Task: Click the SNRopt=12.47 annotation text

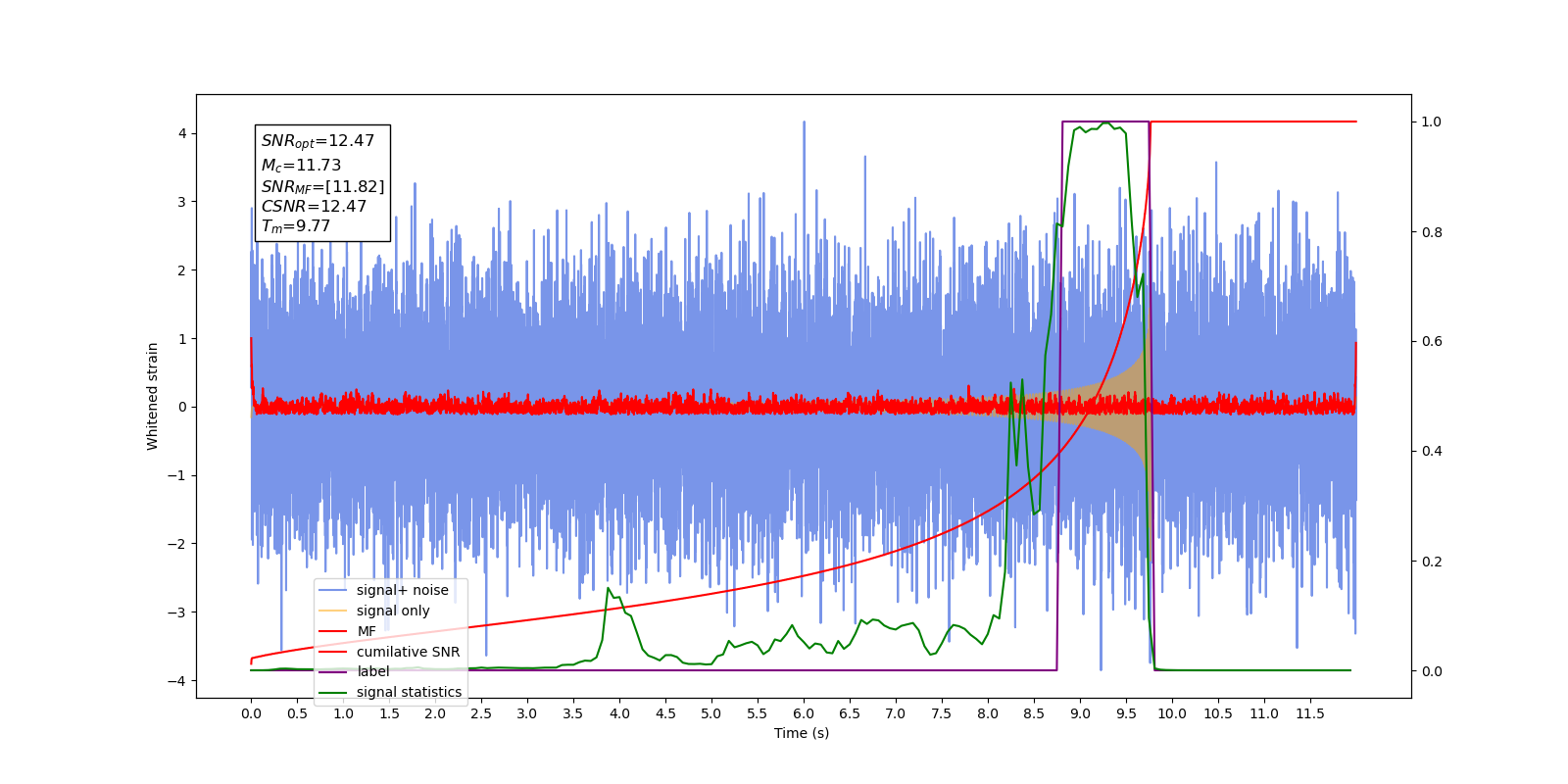Action: click(318, 141)
